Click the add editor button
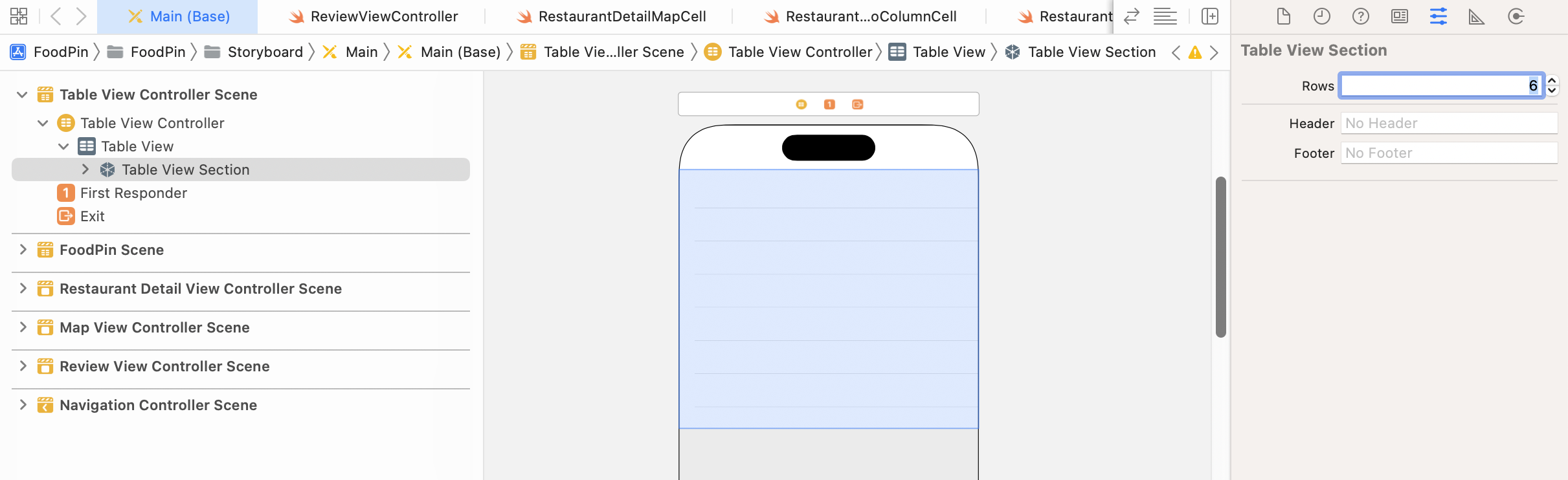 tap(1209, 16)
